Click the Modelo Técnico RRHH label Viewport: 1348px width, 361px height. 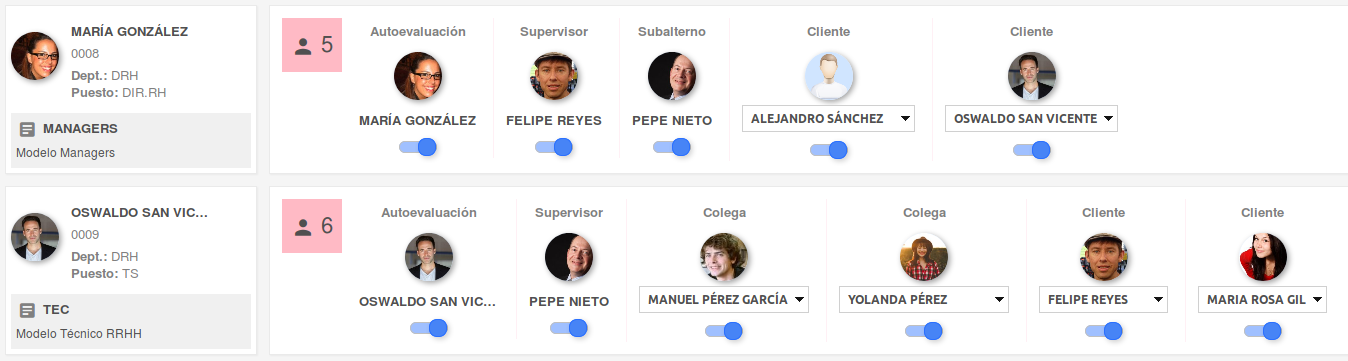(x=79, y=334)
